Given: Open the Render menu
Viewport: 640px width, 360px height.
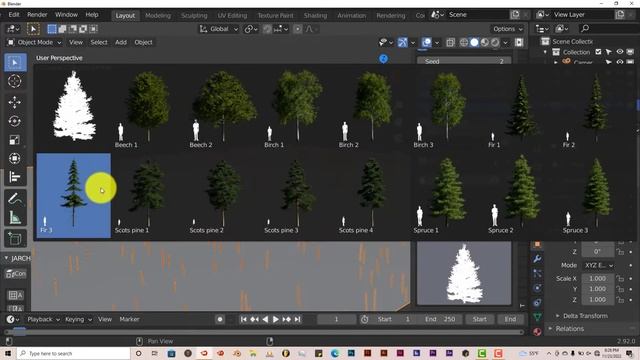Looking at the screenshot, I should pos(37,15).
